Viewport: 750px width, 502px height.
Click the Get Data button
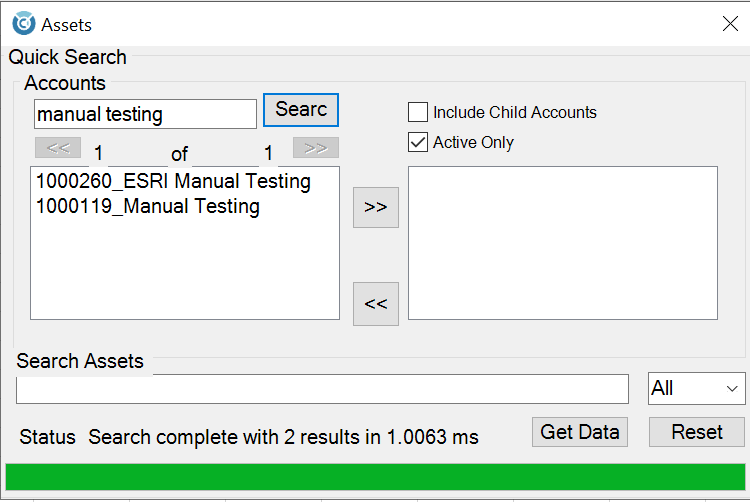[578, 432]
